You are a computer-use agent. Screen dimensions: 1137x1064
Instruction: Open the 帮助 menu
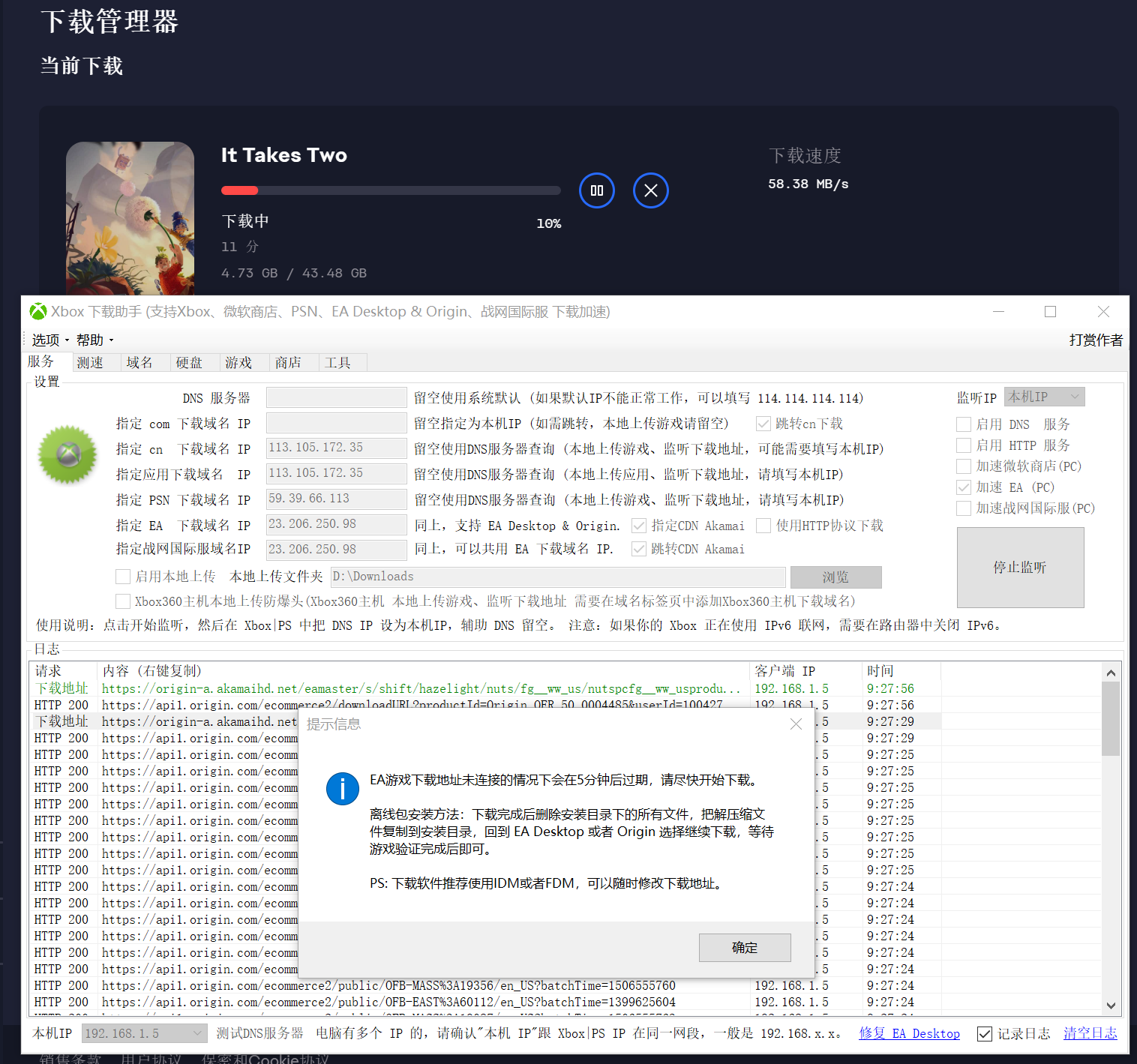pos(94,340)
